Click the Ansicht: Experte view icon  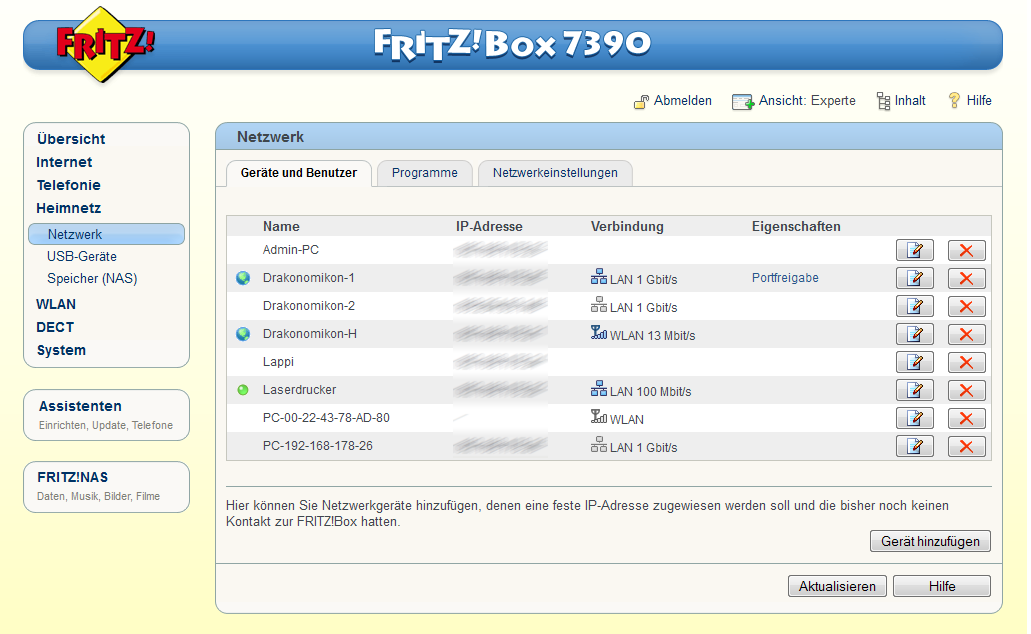pos(743,102)
